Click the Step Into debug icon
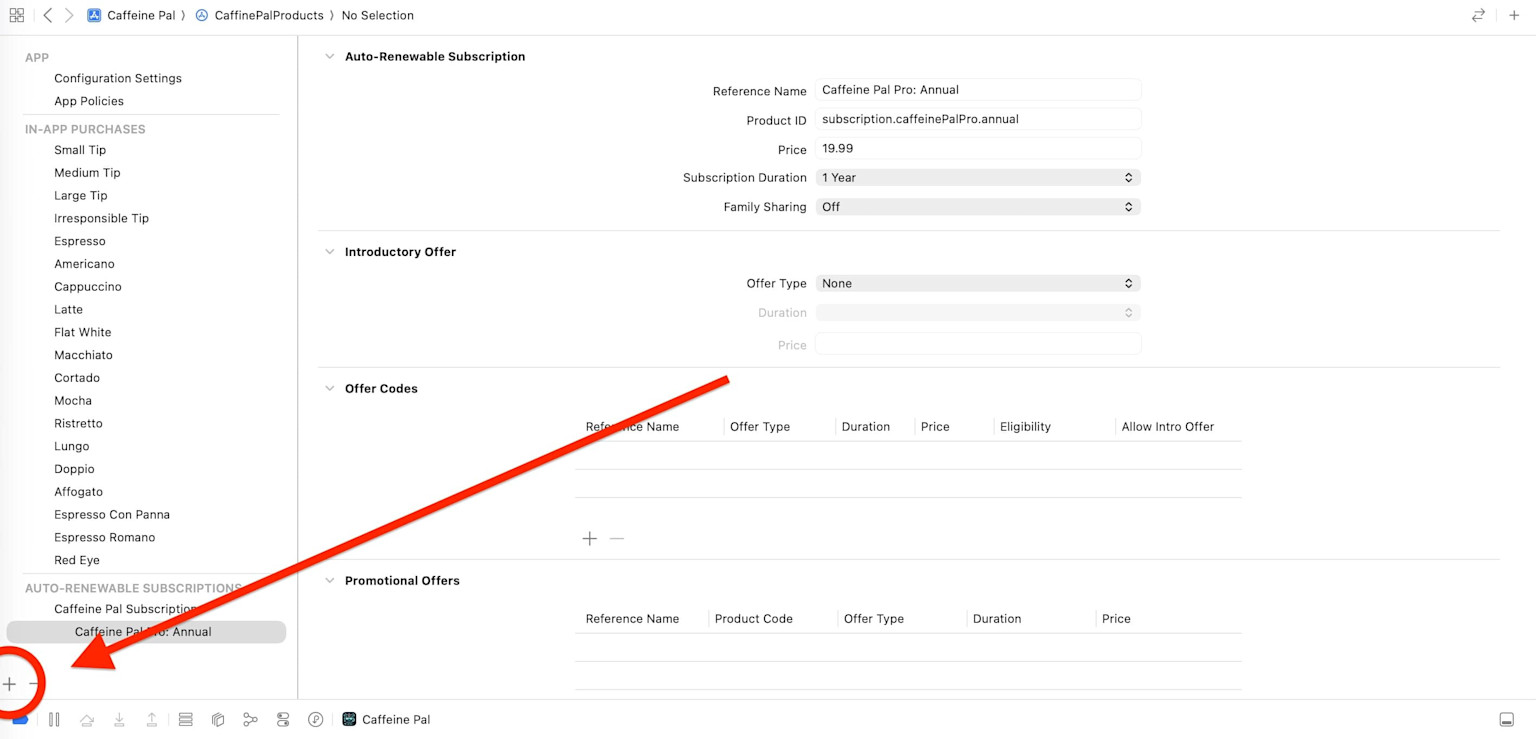Screen dimensions: 1536x739 [x=119, y=719]
